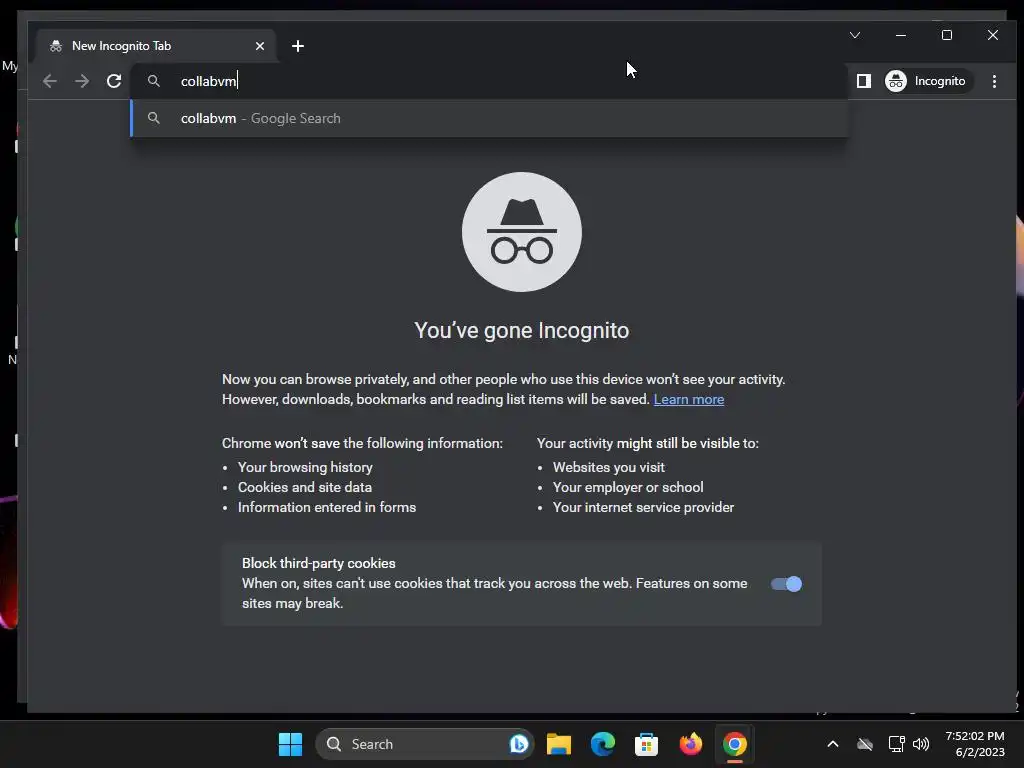
Task: Click "Your internet service provider" text
Action: [643, 507]
